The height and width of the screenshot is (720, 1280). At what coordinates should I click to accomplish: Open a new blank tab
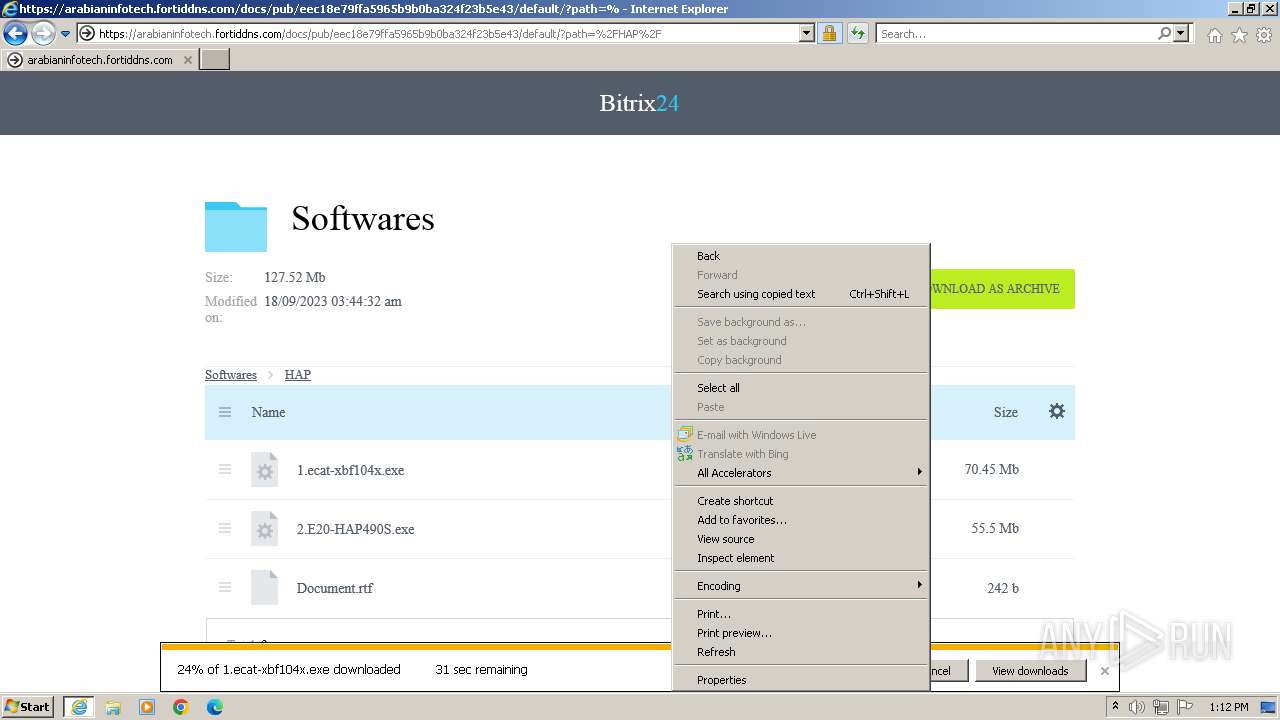[215, 60]
